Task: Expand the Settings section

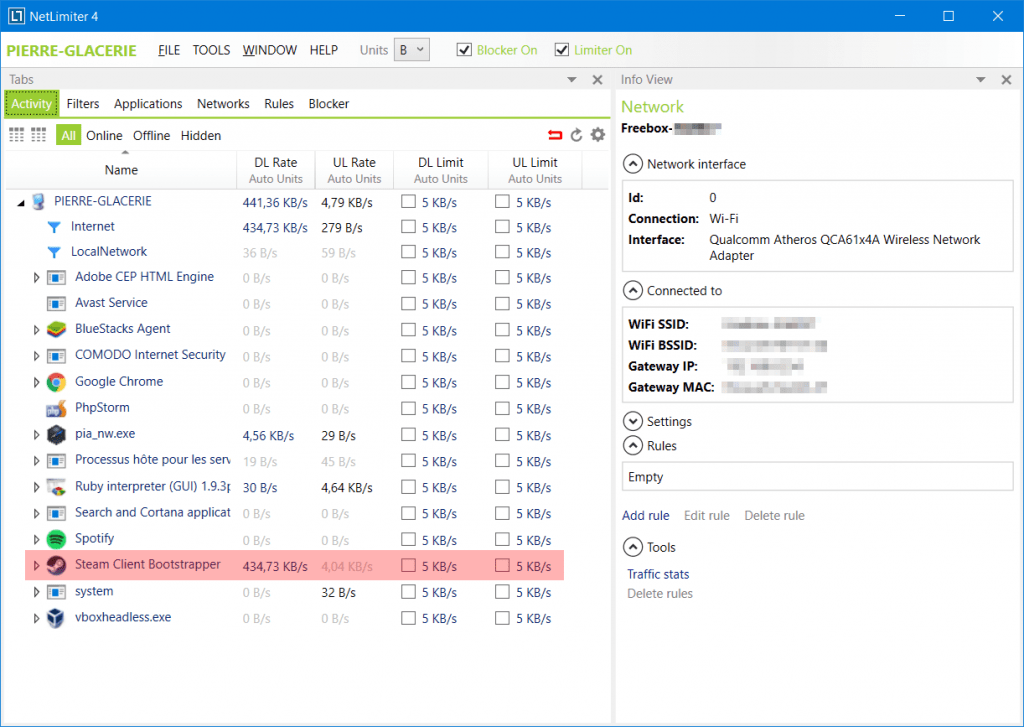Action: [632, 421]
